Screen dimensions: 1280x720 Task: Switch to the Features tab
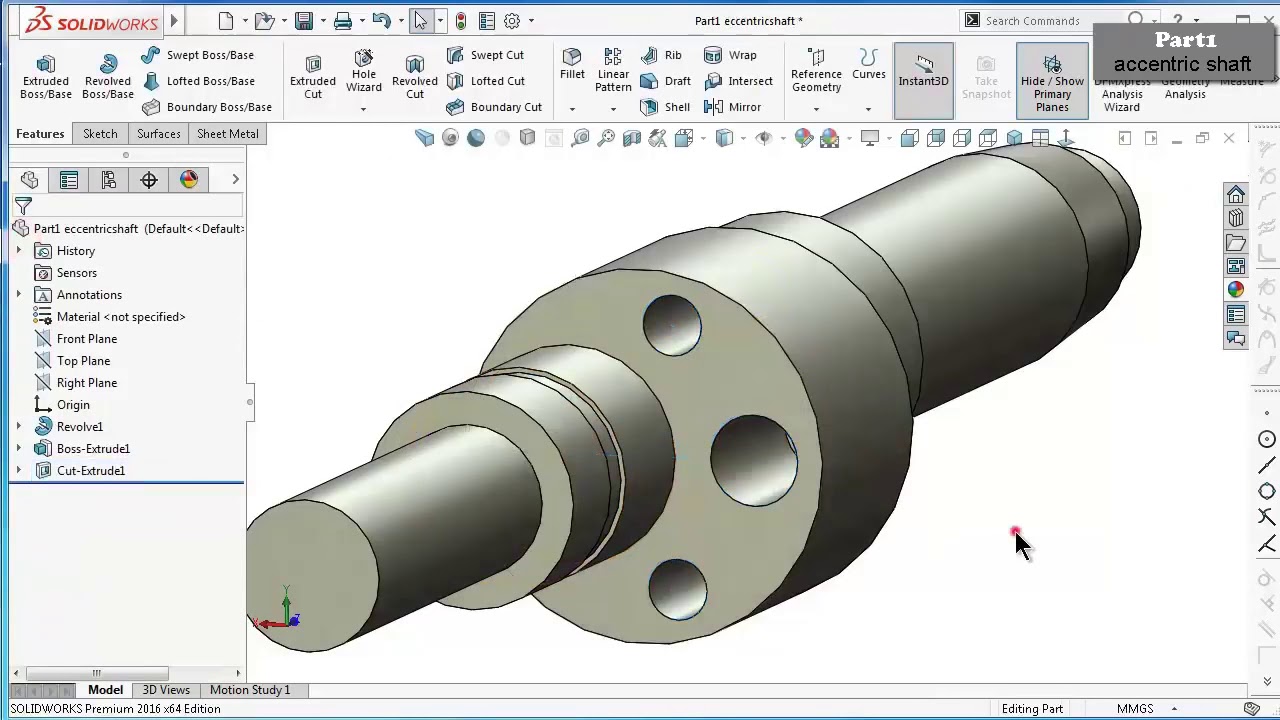point(40,134)
